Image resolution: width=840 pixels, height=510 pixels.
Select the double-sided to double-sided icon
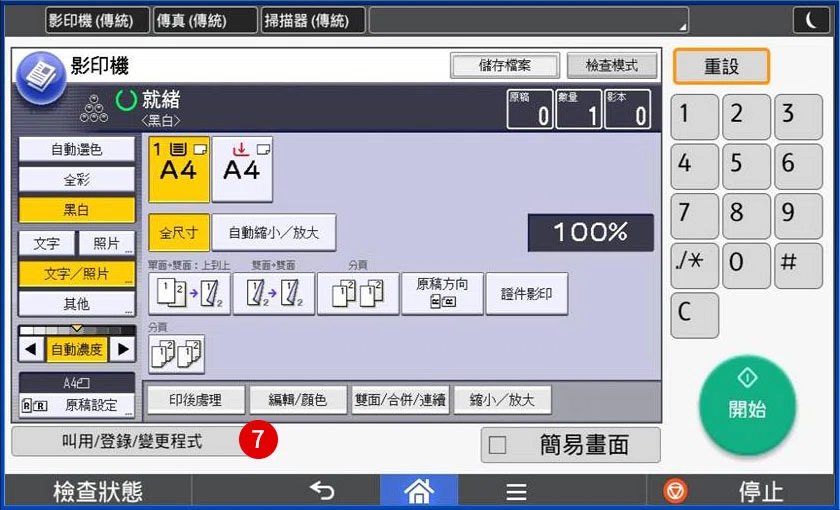(274, 294)
